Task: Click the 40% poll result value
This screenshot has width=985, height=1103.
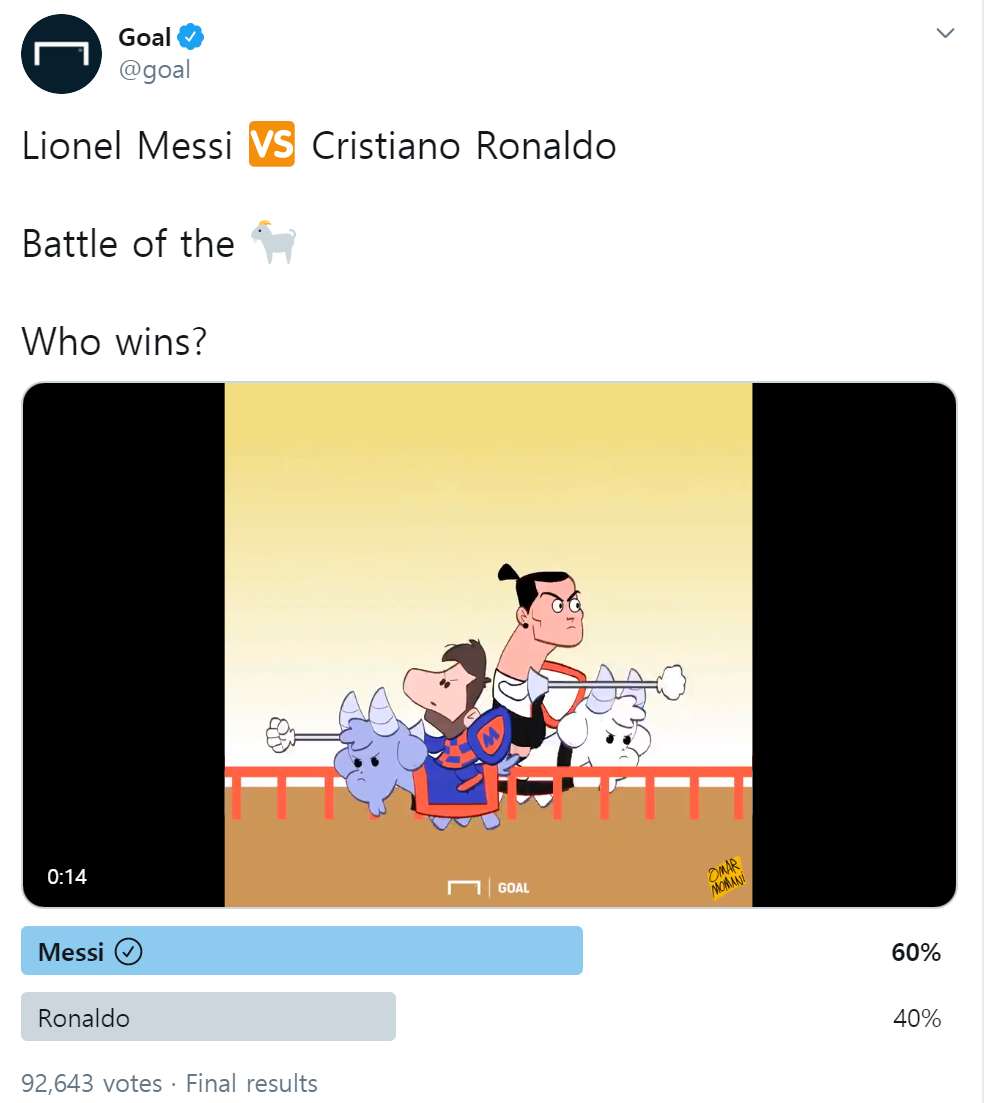Action: pos(916,1018)
